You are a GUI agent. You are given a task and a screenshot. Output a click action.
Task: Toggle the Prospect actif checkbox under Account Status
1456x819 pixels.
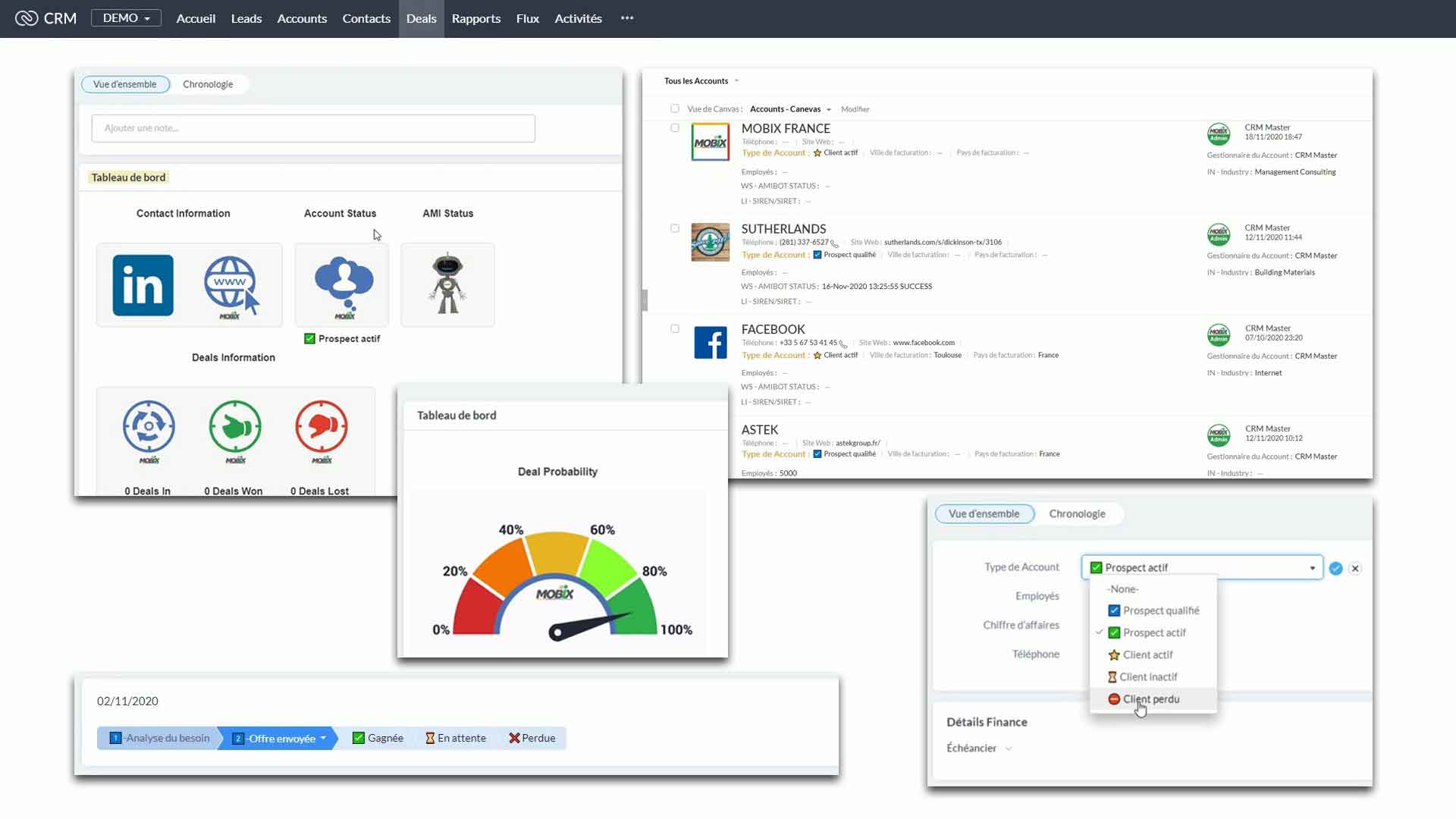pos(309,339)
